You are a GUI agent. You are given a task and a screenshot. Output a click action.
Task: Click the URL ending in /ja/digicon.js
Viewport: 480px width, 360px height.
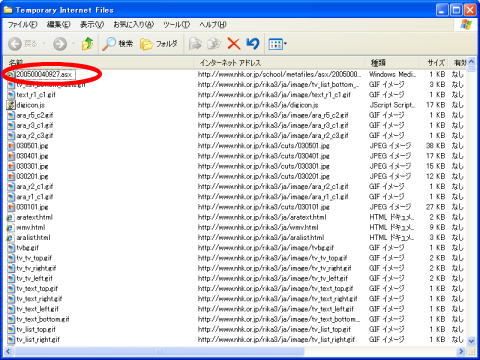[258, 105]
